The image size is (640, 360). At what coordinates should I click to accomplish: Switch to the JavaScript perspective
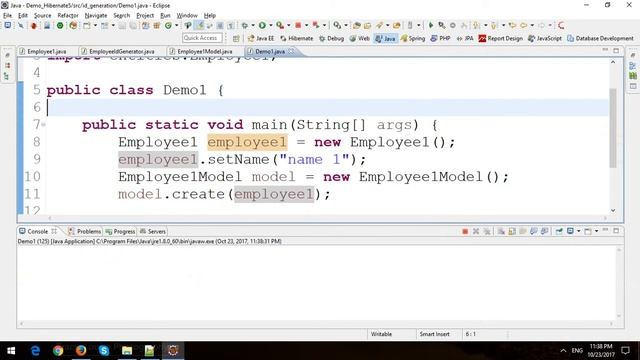(545, 38)
